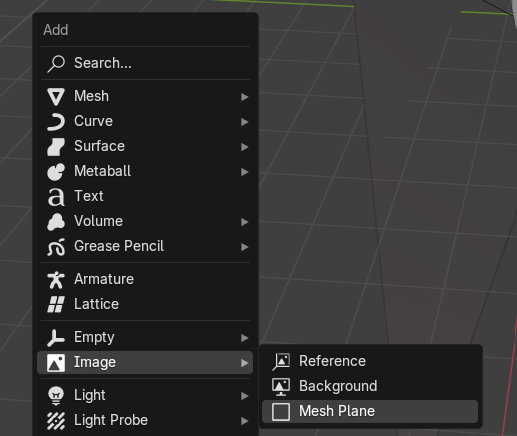The image size is (517, 436).
Task: Open the Light Probe menu entry
Action: tap(145, 420)
